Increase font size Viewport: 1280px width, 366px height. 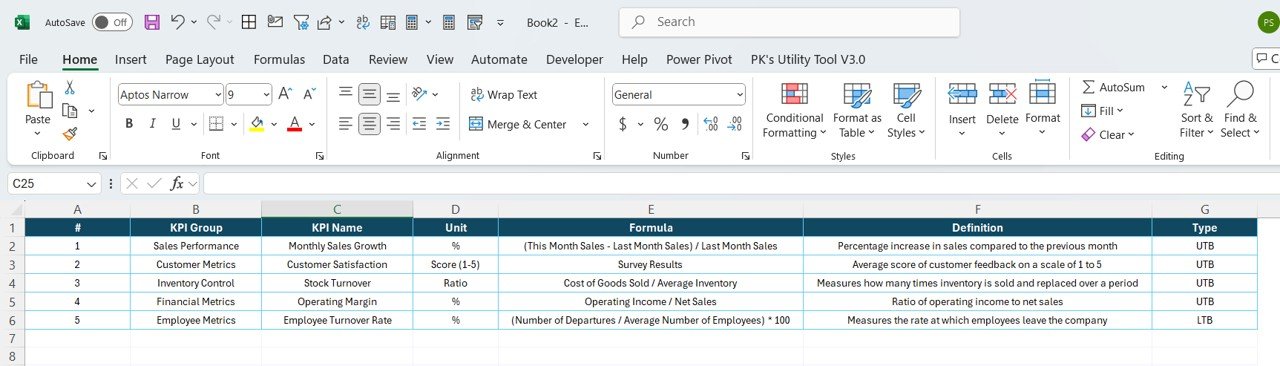(285, 94)
